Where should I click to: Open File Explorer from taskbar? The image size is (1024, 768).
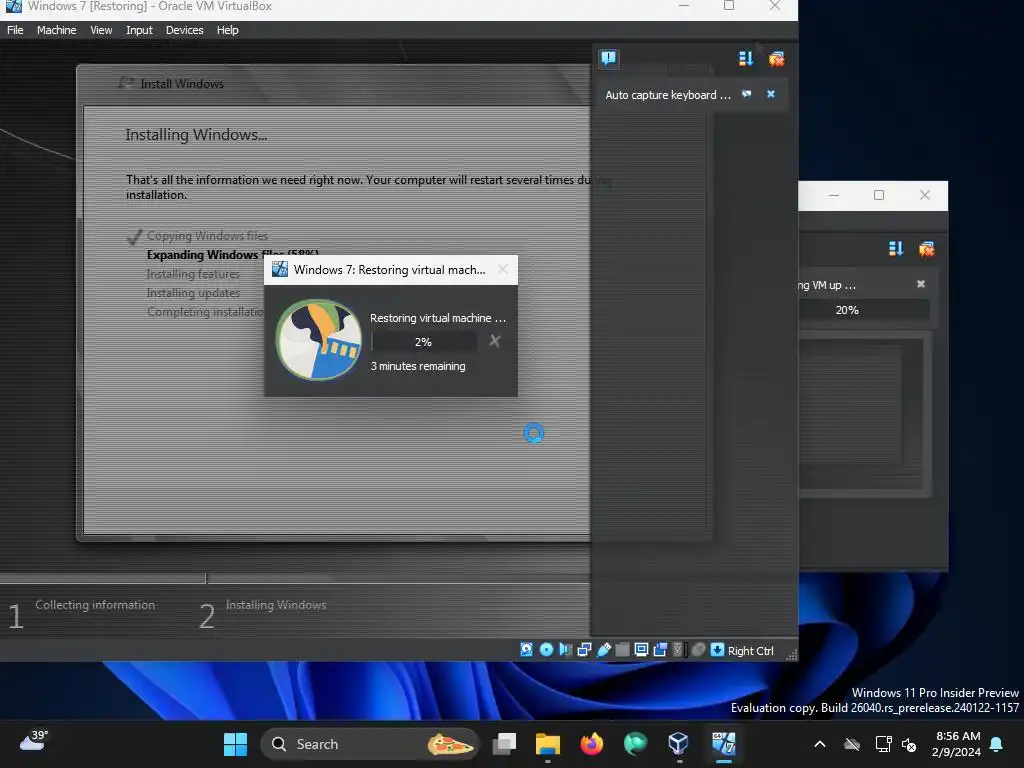[x=548, y=744]
